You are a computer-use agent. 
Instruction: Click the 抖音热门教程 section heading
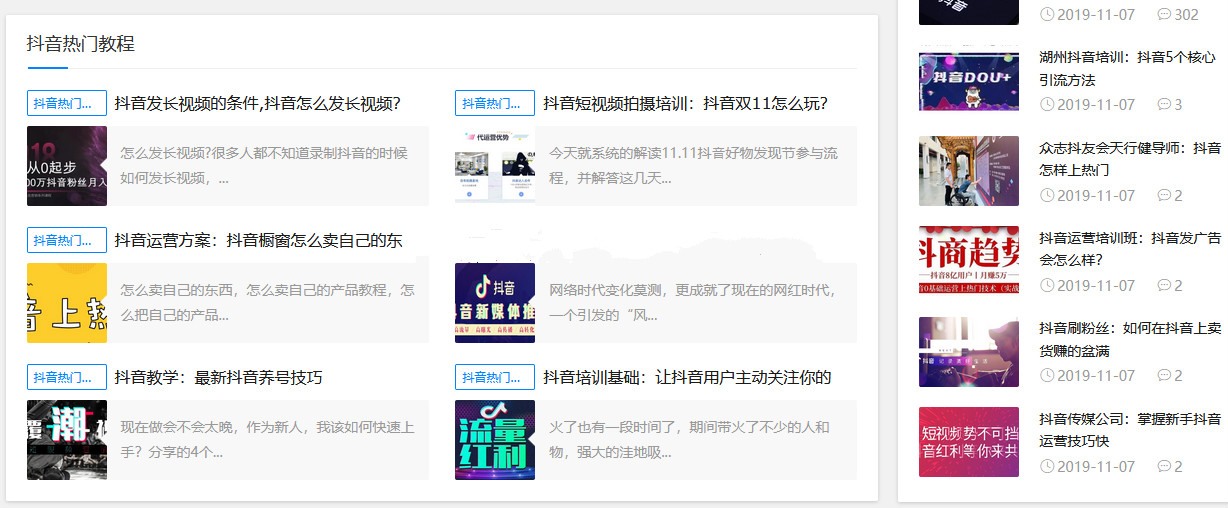(81, 44)
